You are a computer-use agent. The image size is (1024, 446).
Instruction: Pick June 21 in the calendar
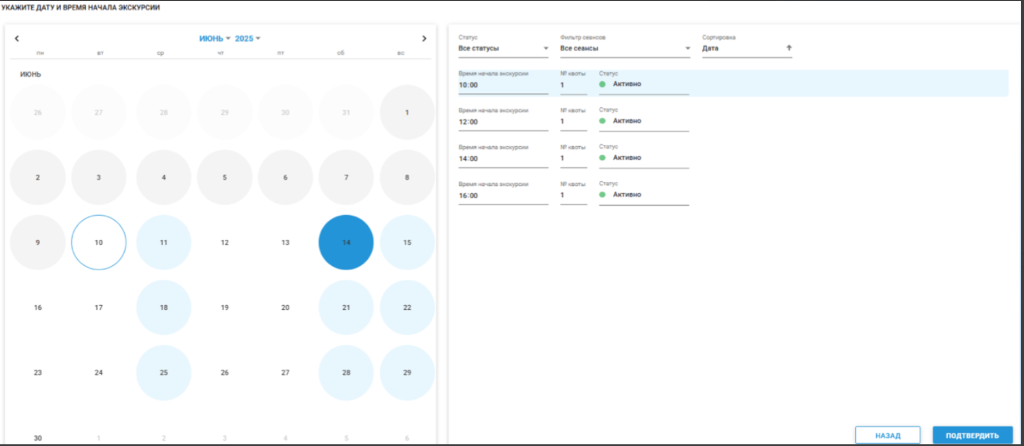tap(346, 308)
